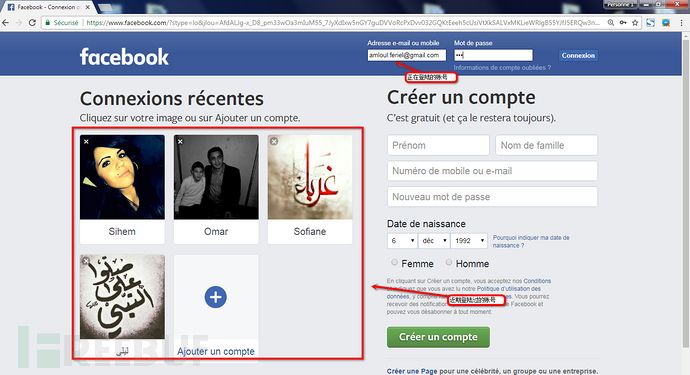Click the email or mobile login field
This screenshot has width=690, height=375.
(x=407, y=55)
